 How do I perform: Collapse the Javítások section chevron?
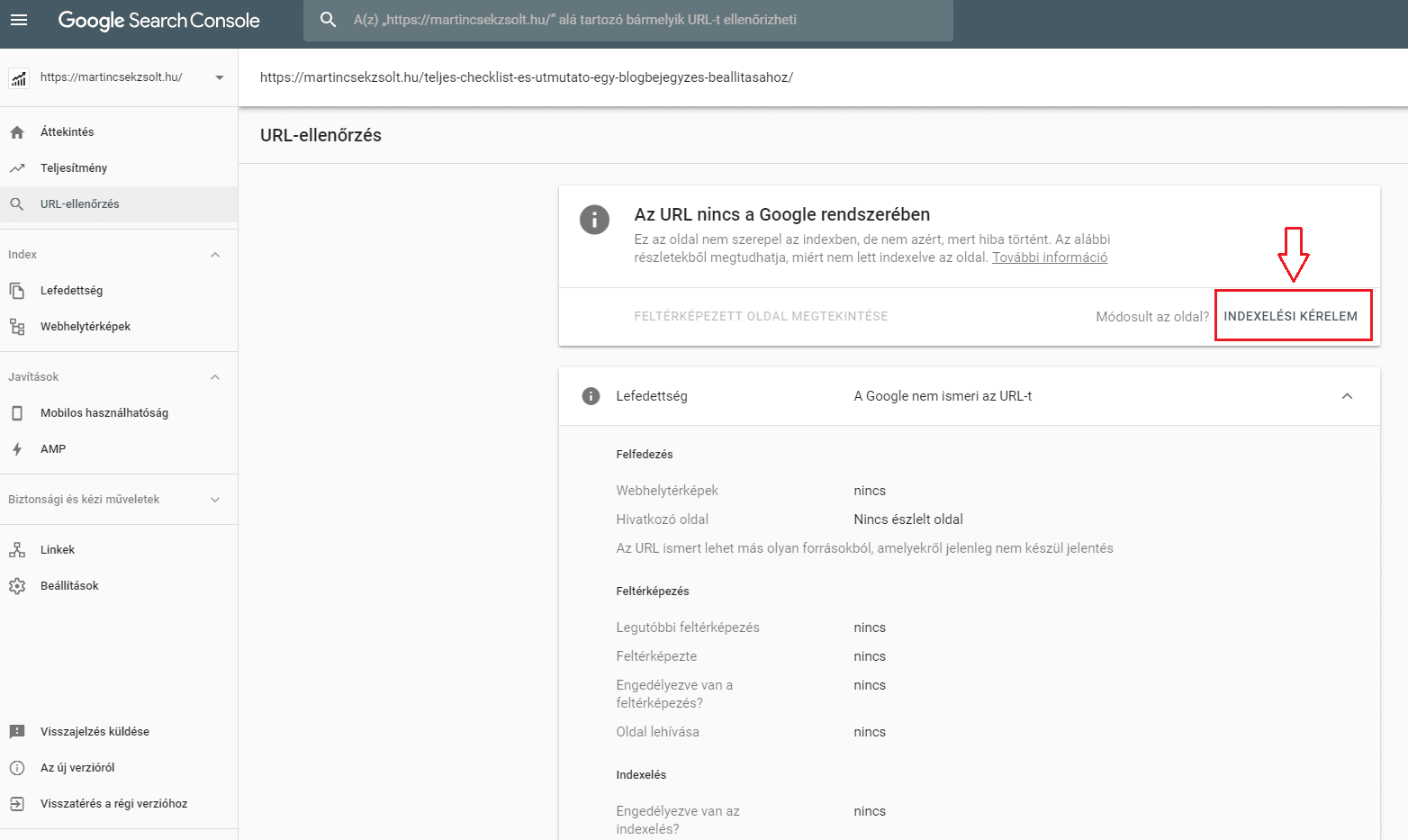(215, 377)
